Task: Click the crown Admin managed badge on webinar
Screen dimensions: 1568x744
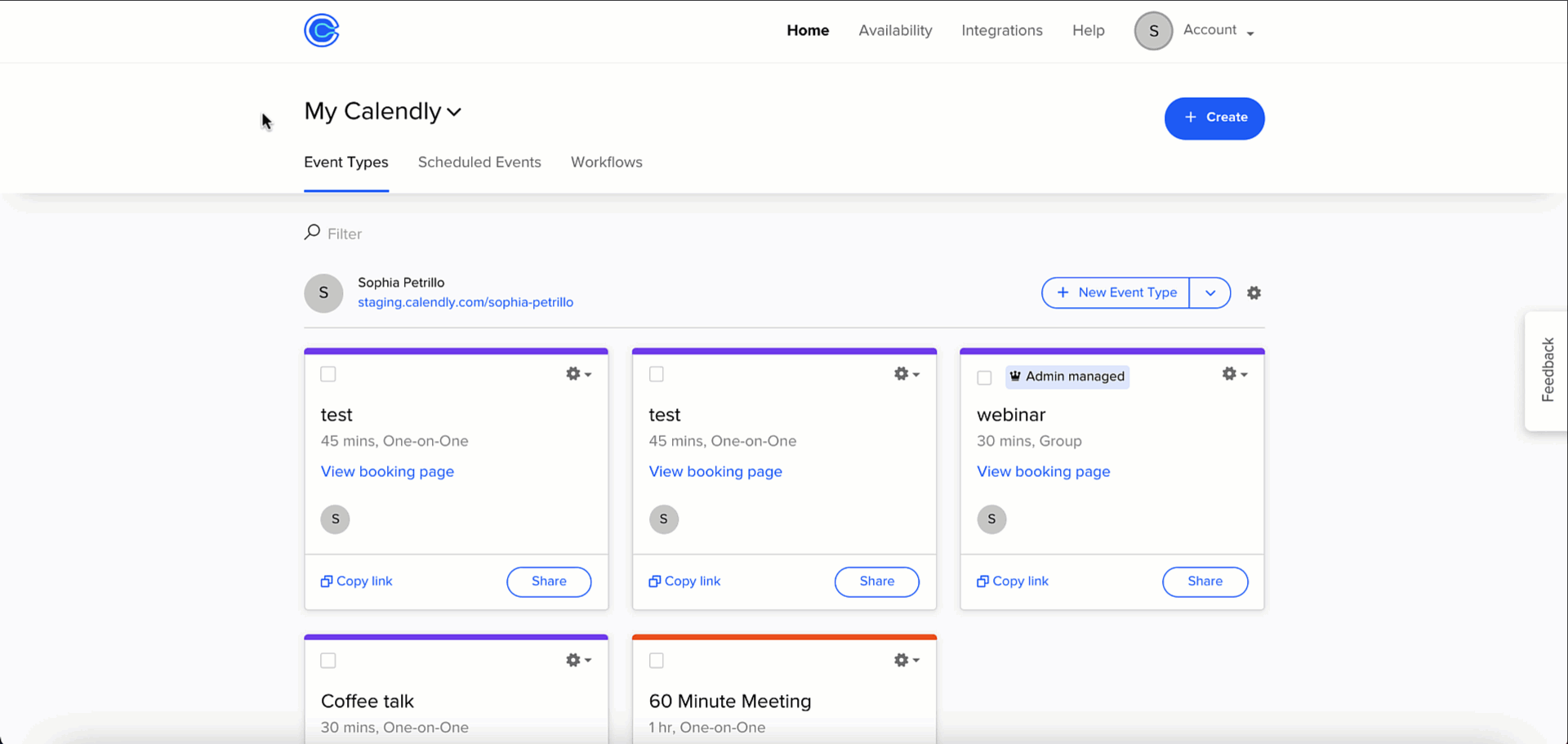Action: coord(1067,376)
